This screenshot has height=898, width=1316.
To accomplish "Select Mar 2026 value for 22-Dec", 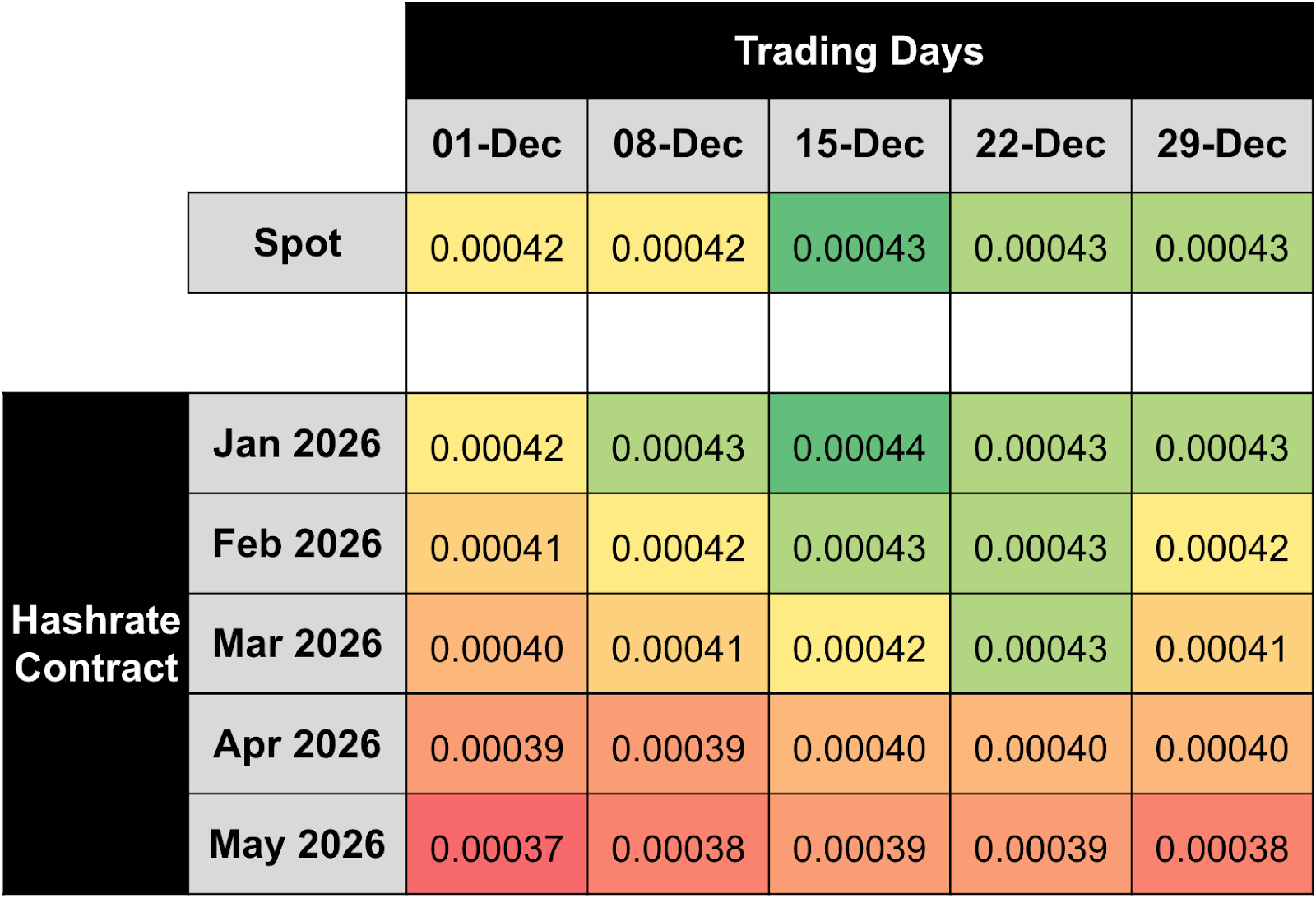I will coord(1040,648).
